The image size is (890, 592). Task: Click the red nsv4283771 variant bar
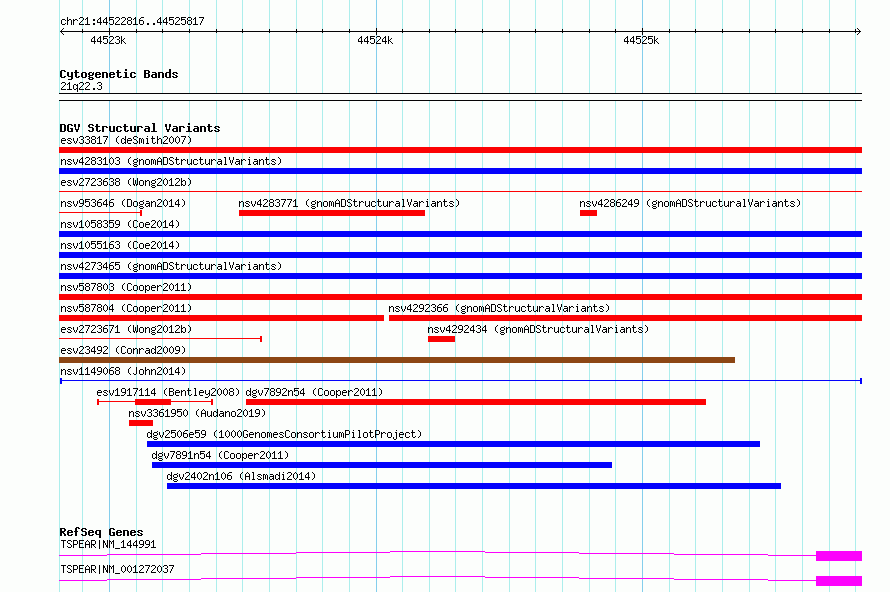click(x=332, y=213)
